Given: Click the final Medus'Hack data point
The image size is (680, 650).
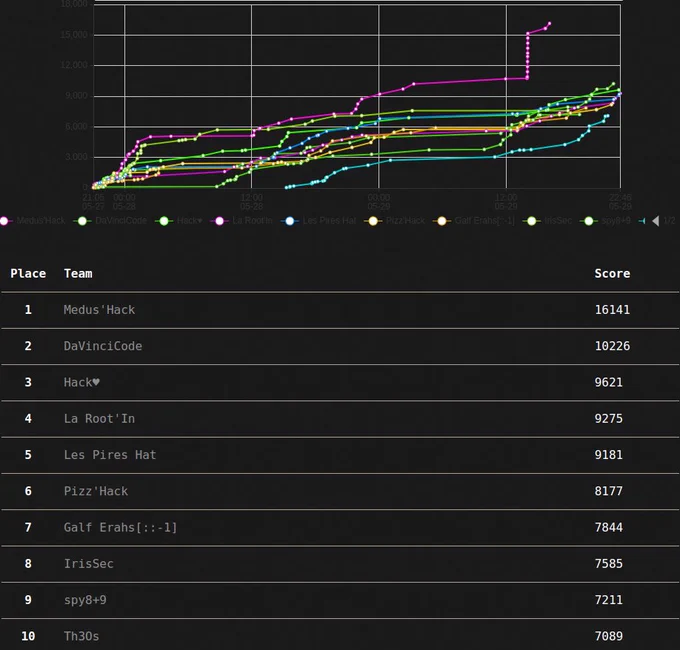Looking at the screenshot, I should 549,23.
